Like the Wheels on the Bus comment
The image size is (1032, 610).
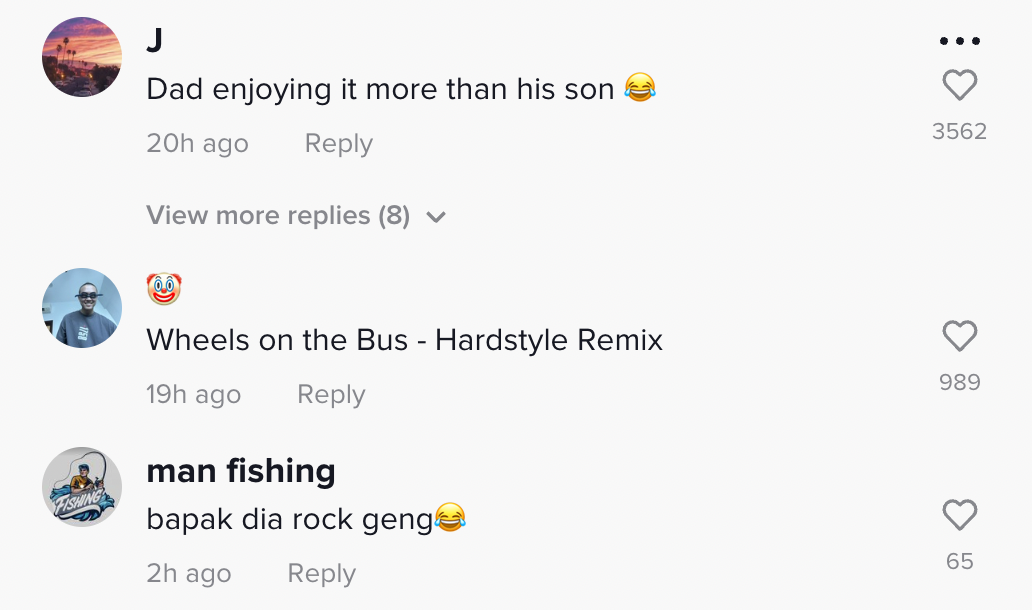(959, 337)
